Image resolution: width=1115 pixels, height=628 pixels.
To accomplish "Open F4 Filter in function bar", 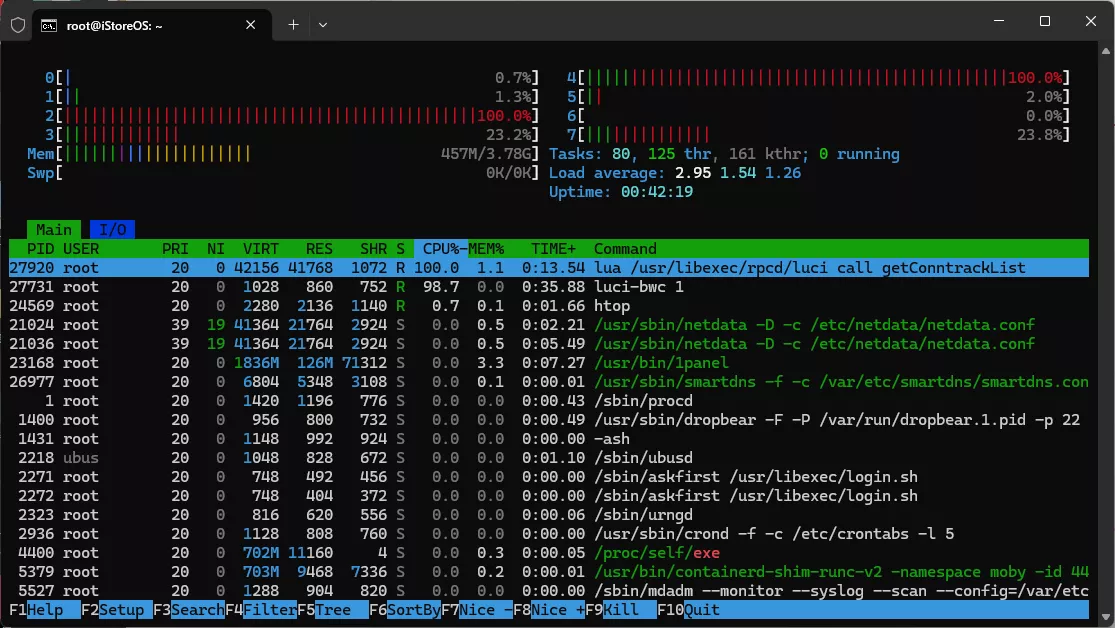I will [269, 610].
